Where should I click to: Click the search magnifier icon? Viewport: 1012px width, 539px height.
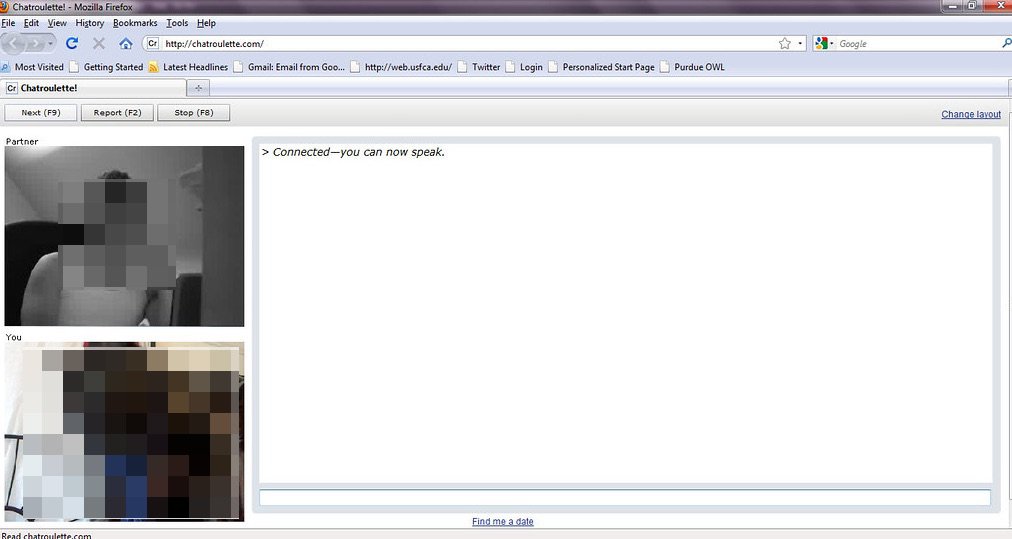click(1006, 43)
